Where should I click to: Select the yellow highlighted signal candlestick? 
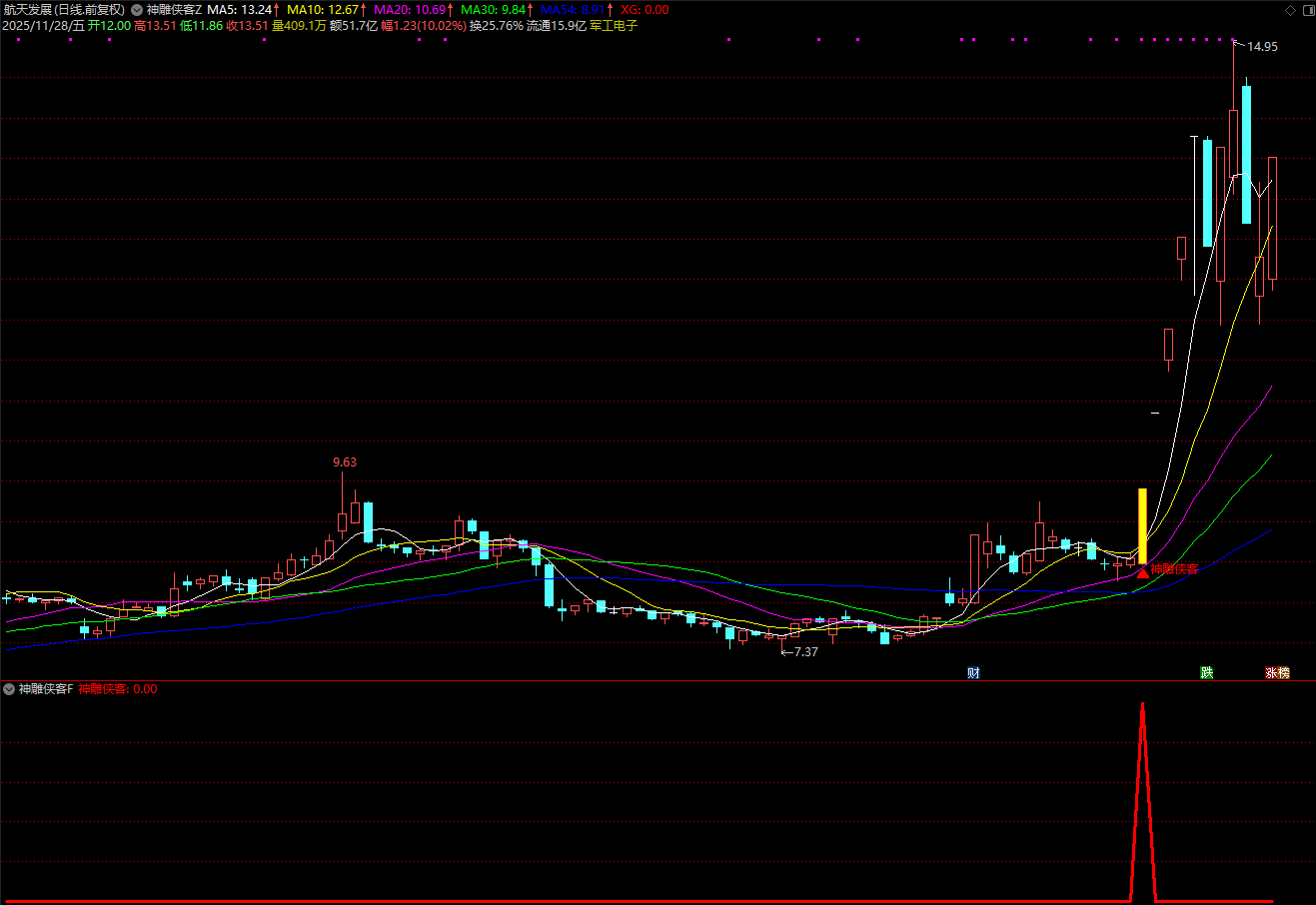[x=1142, y=517]
